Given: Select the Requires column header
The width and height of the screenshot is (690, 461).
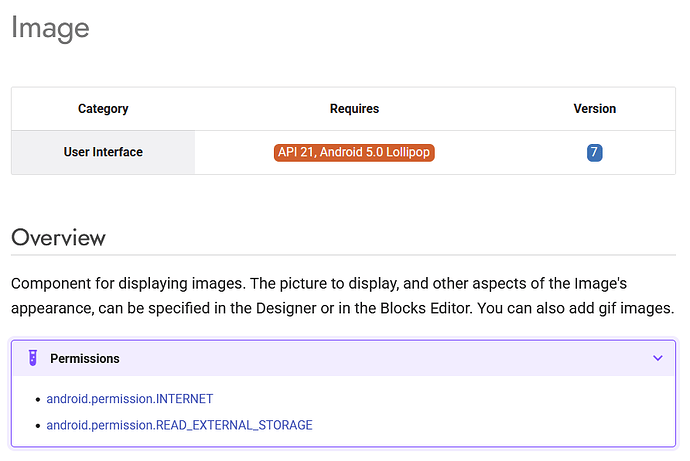Looking at the screenshot, I should [354, 109].
